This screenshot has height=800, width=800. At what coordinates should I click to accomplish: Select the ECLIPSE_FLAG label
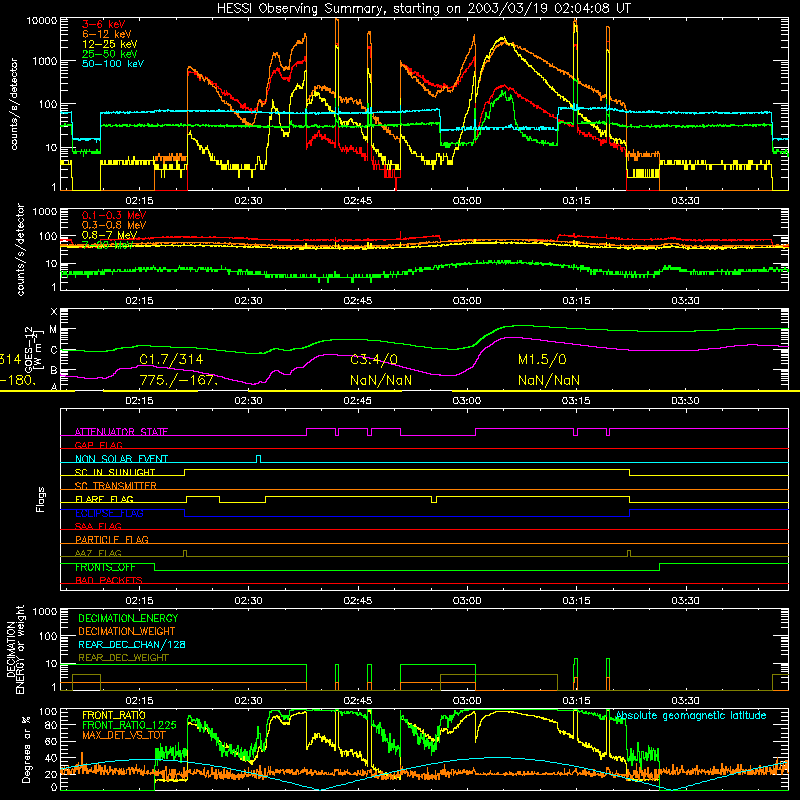point(109,513)
